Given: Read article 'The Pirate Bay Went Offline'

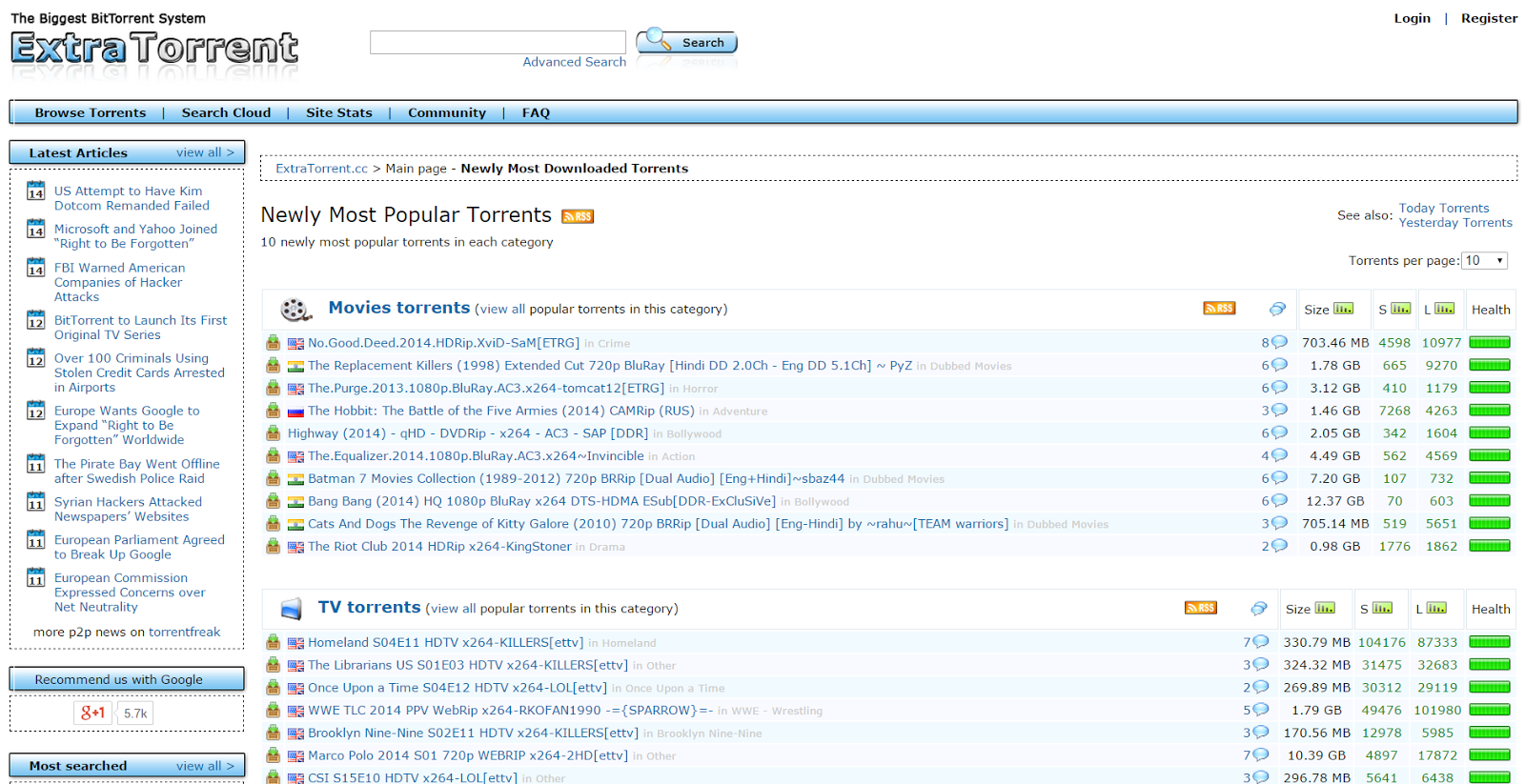Looking at the screenshot, I should pyautogui.click(x=137, y=472).
